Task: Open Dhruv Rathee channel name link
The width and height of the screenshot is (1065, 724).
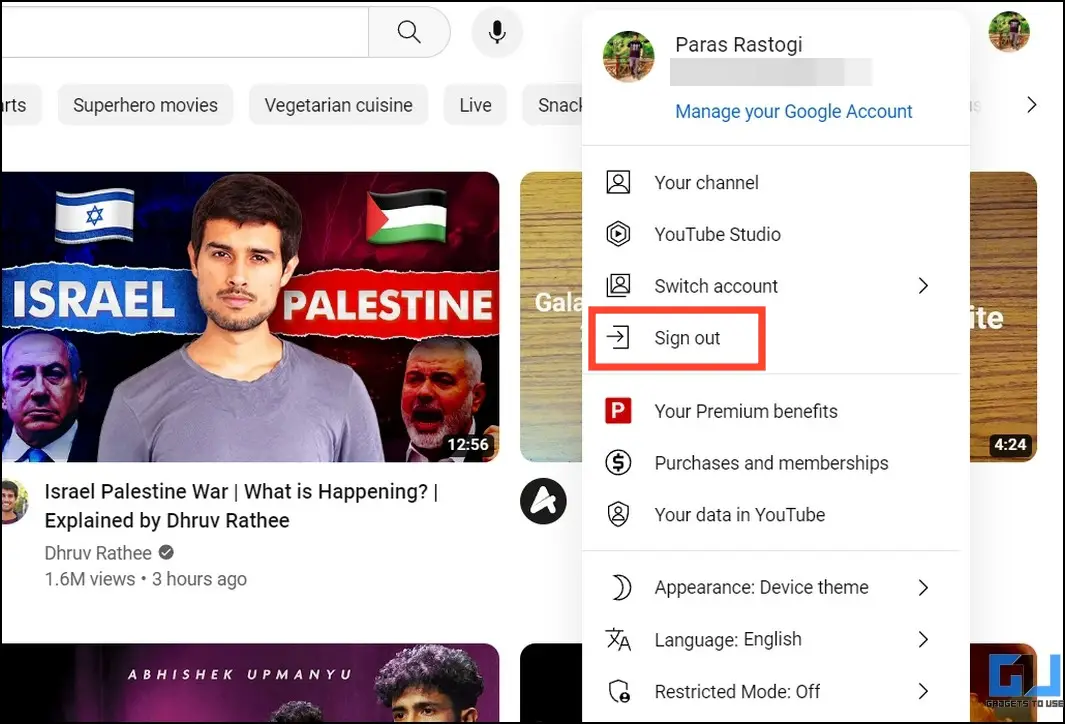Action: click(x=98, y=553)
